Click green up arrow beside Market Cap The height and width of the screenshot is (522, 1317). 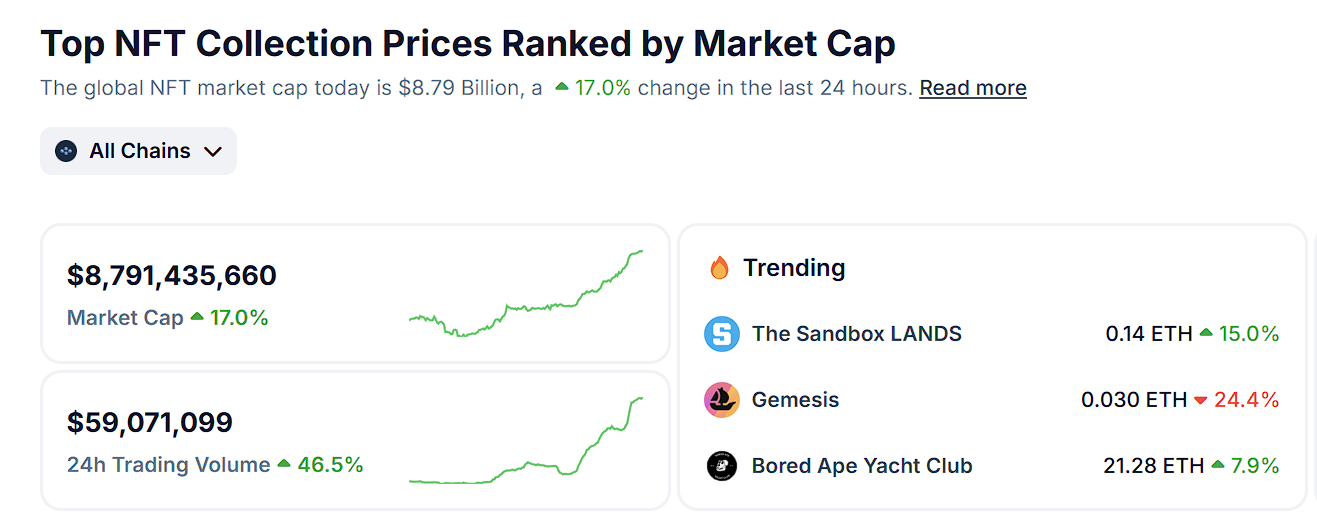[x=197, y=317]
